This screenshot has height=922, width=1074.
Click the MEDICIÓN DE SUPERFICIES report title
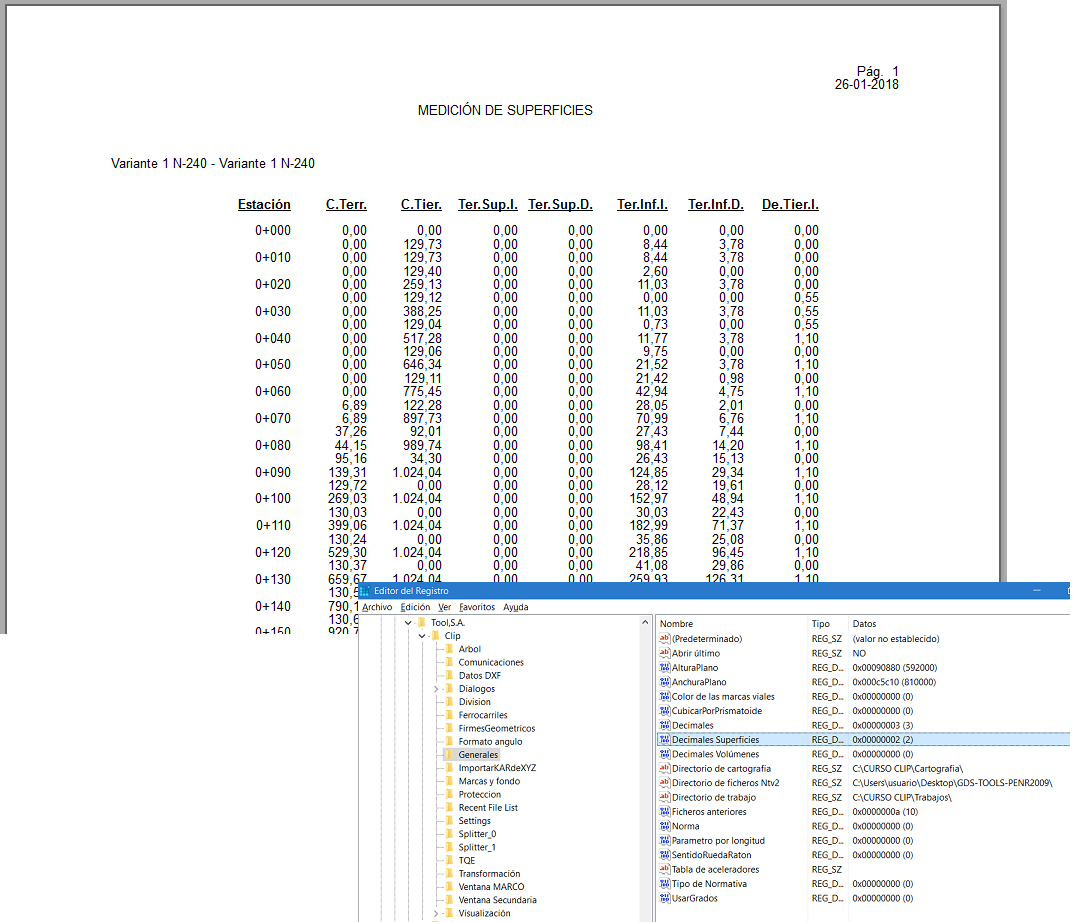[505, 110]
